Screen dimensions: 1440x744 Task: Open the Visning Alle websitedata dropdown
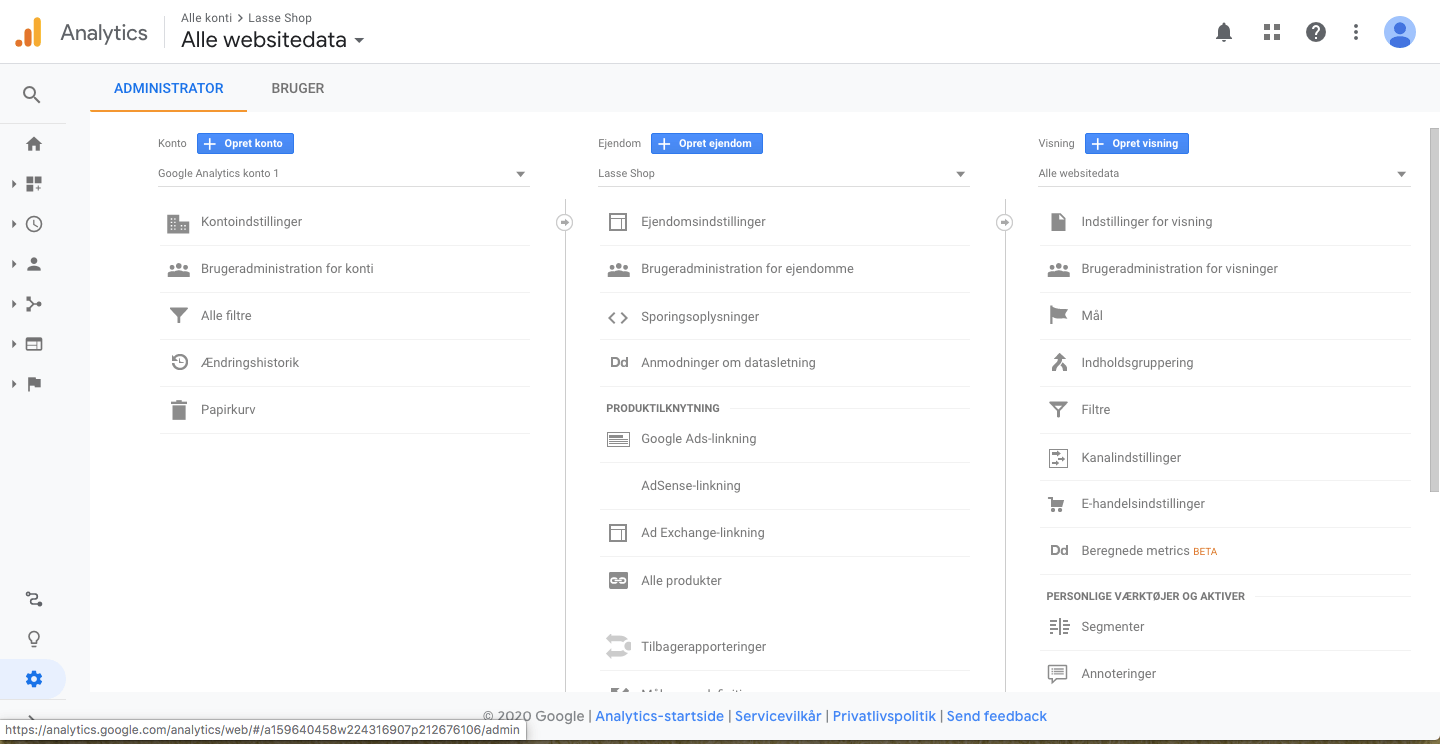[x=1224, y=174]
